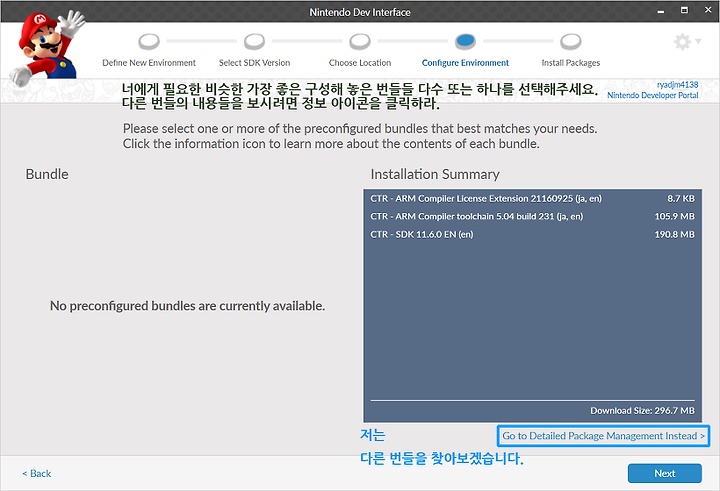The height and width of the screenshot is (491, 720).
Task: Select the Define New Environment step circle
Action: coord(149,41)
